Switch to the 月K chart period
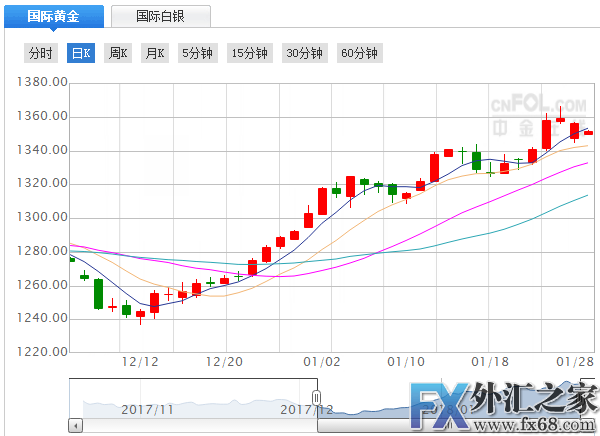The image size is (600, 436). click(155, 53)
